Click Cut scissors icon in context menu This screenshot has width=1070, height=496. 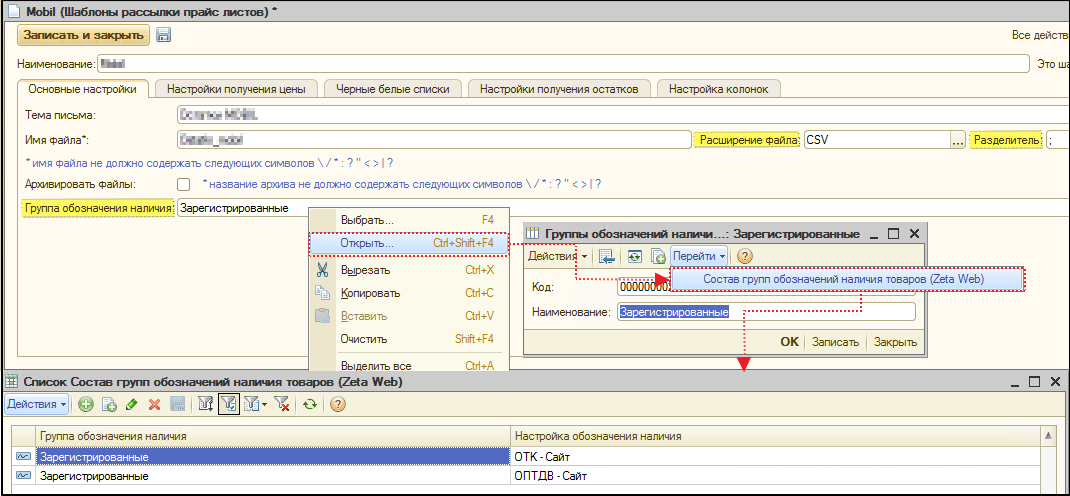click(322, 269)
